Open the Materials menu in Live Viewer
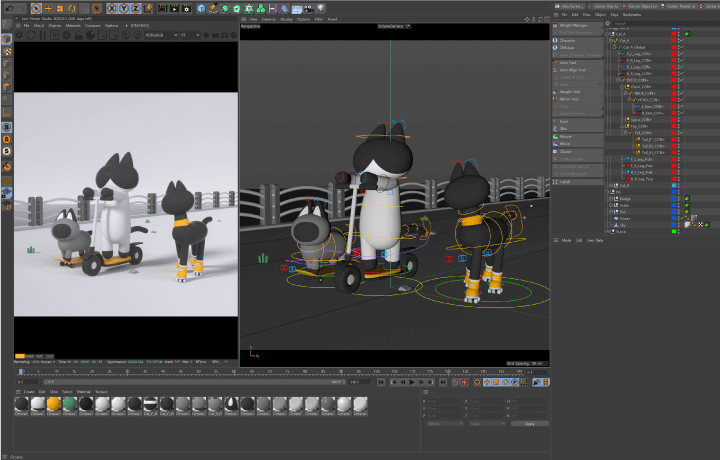Image resolution: width=720 pixels, height=460 pixels. pyautogui.click(x=73, y=26)
